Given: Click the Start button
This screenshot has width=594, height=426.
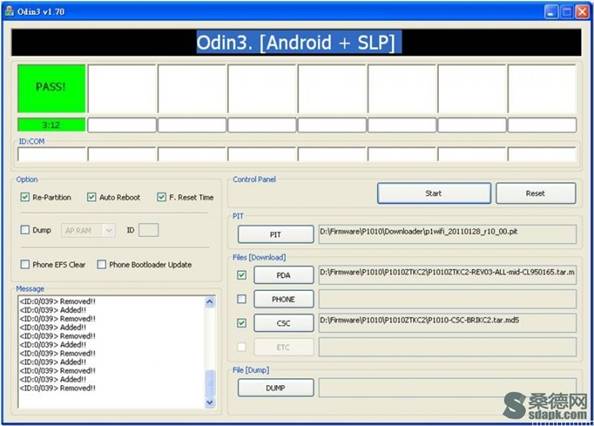Looking at the screenshot, I should [x=434, y=193].
